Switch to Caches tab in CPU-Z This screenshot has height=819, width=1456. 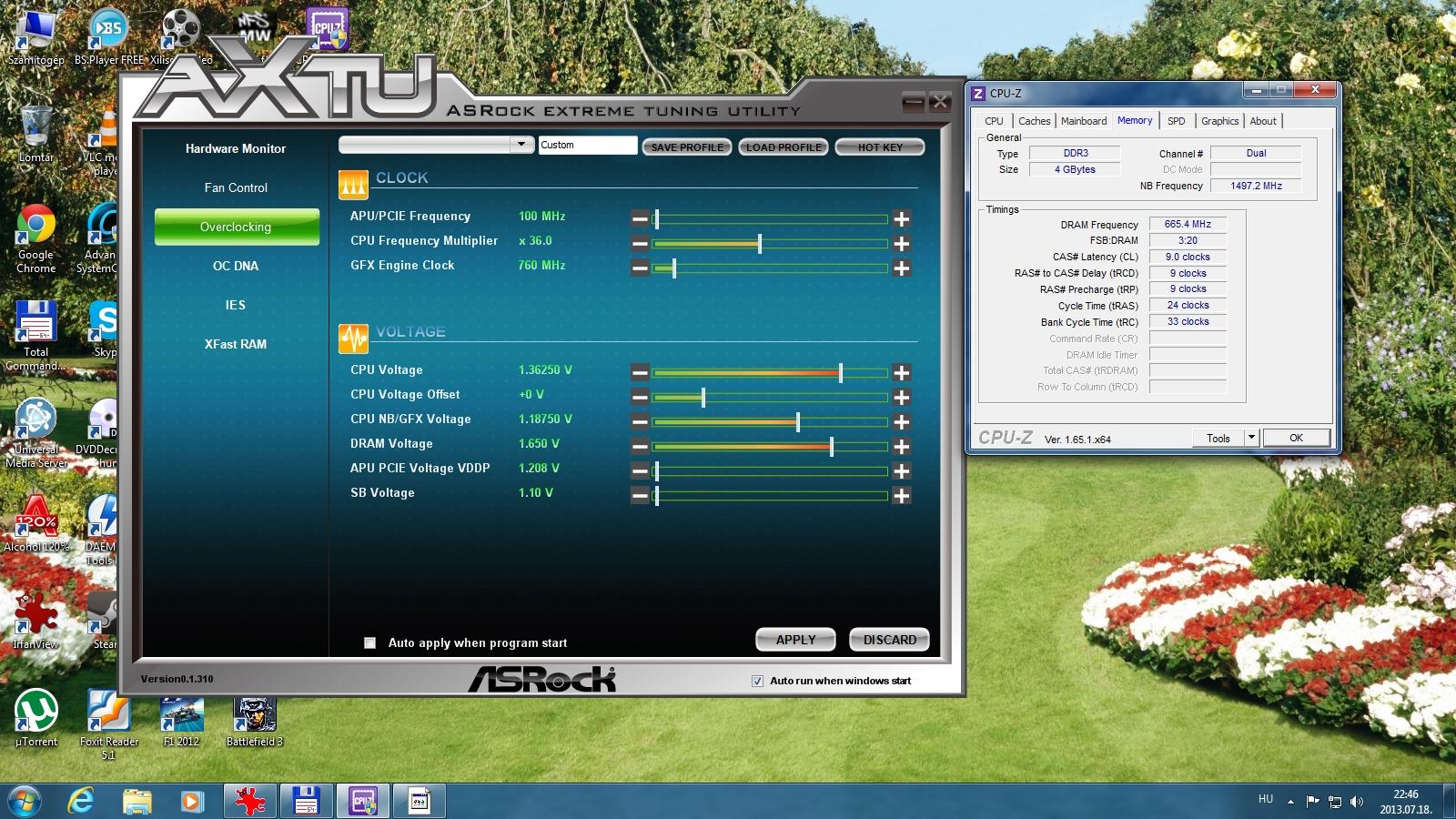point(1034,121)
